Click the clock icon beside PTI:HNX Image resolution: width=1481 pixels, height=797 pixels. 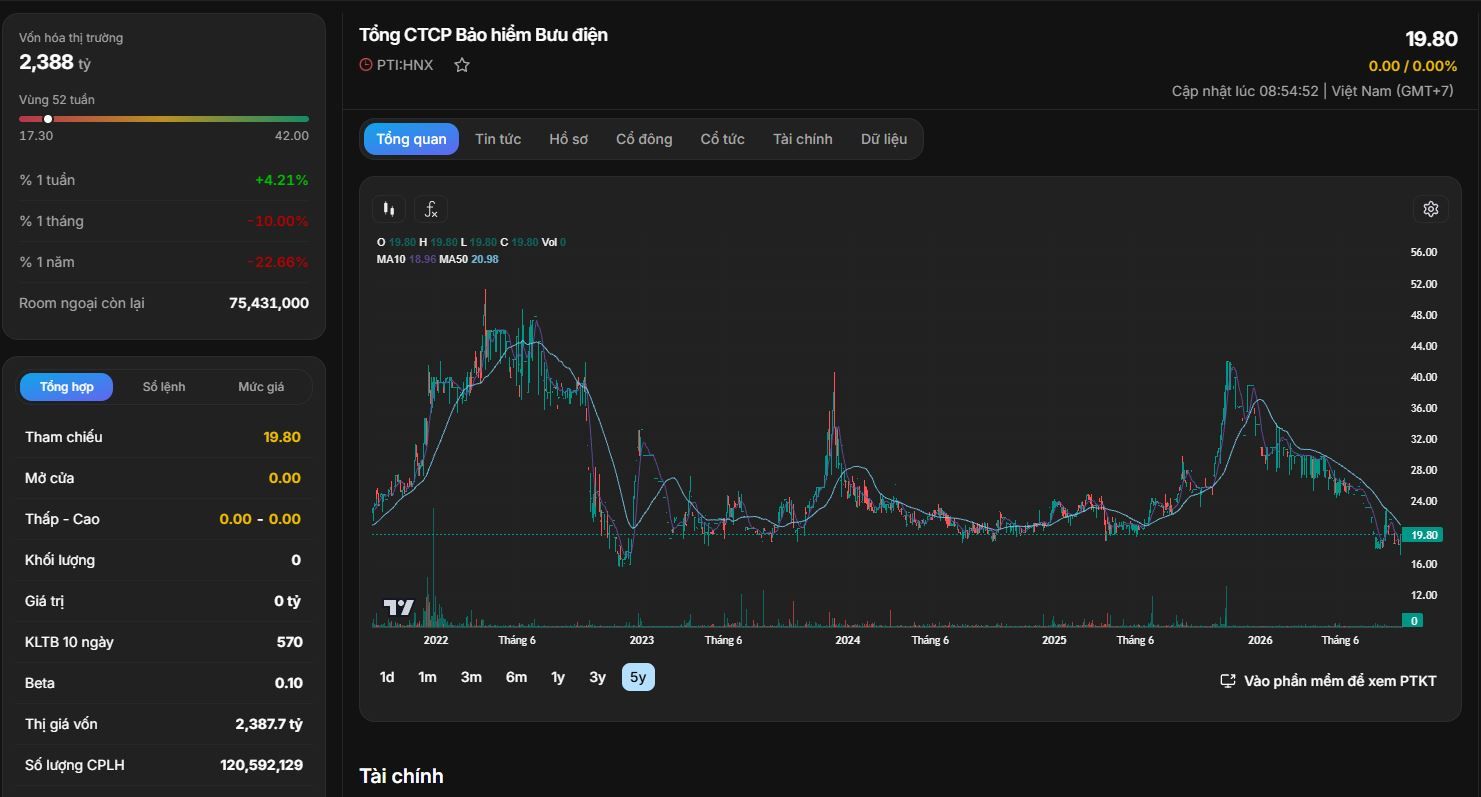[366, 65]
